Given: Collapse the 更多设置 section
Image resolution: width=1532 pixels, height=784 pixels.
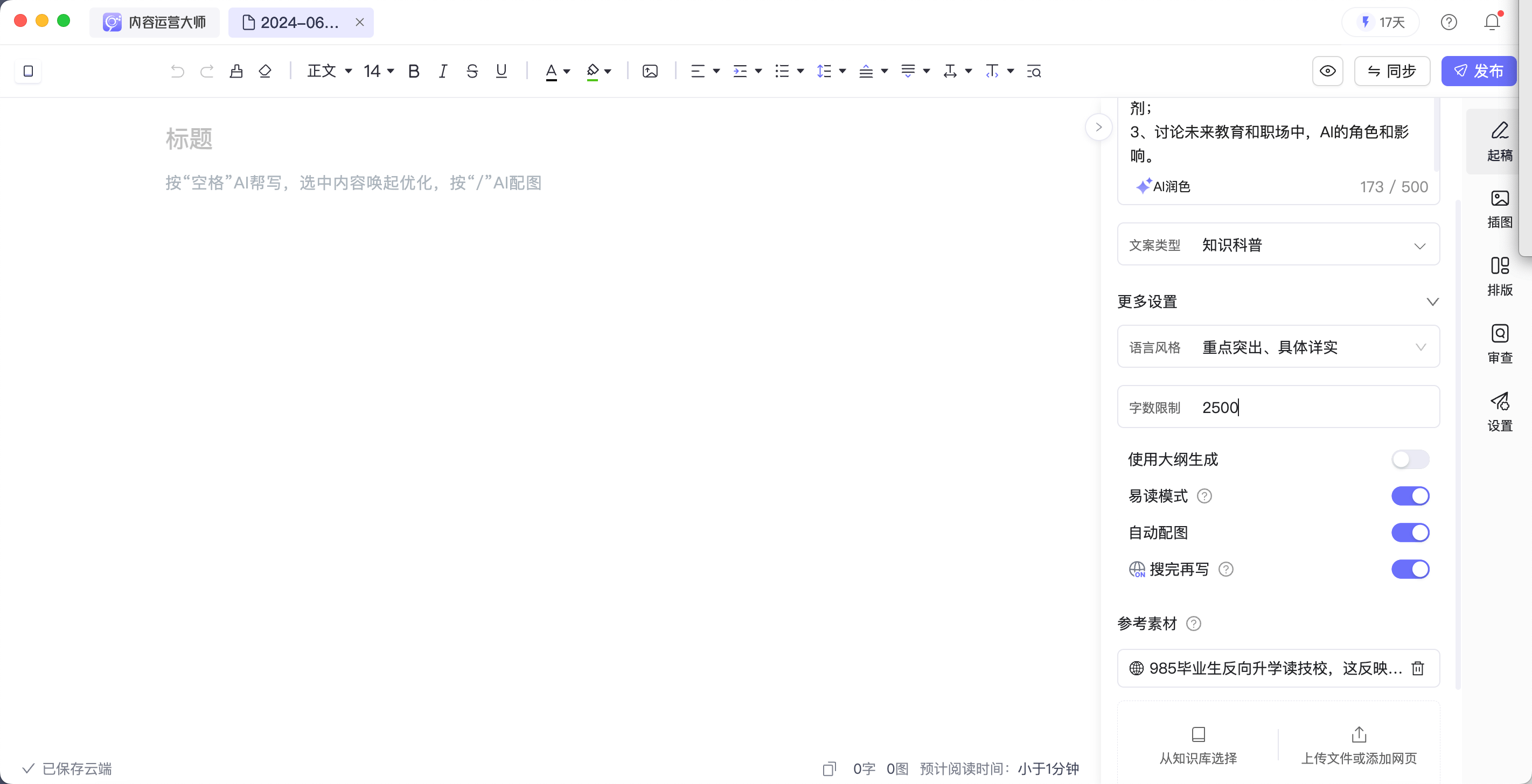Looking at the screenshot, I should tap(1432, 302).
